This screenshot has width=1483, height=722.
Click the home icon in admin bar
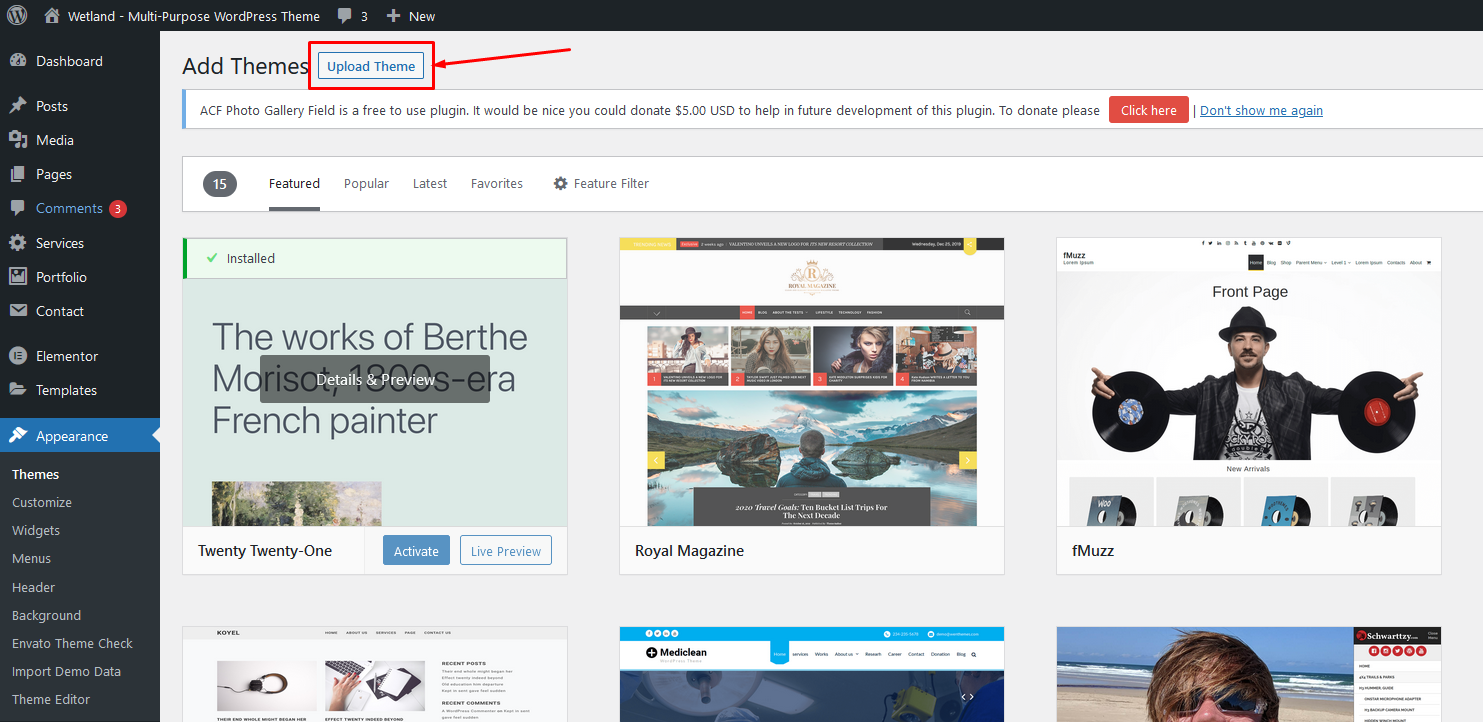pos(52,16)
